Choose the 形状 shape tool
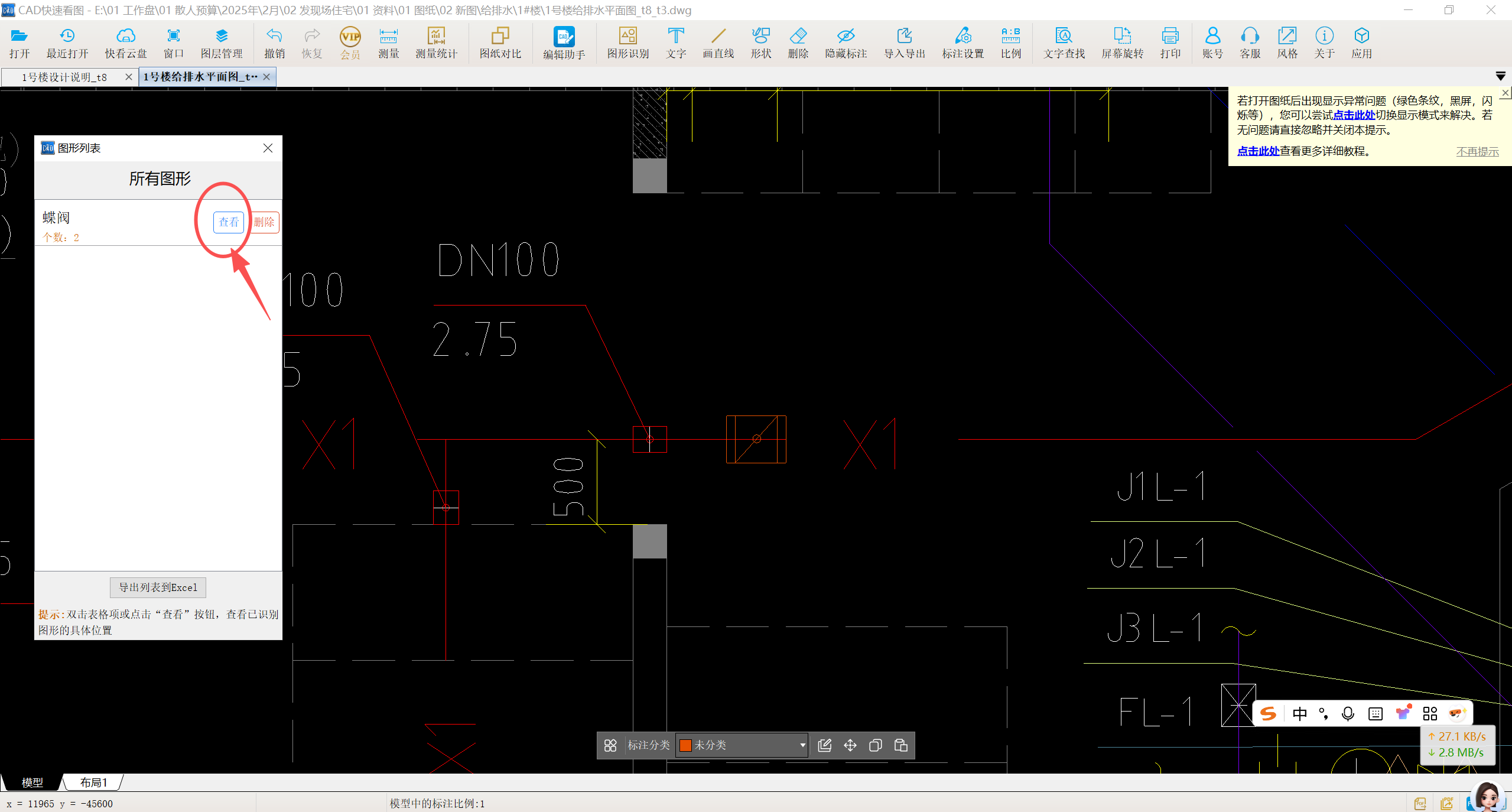 760,43
